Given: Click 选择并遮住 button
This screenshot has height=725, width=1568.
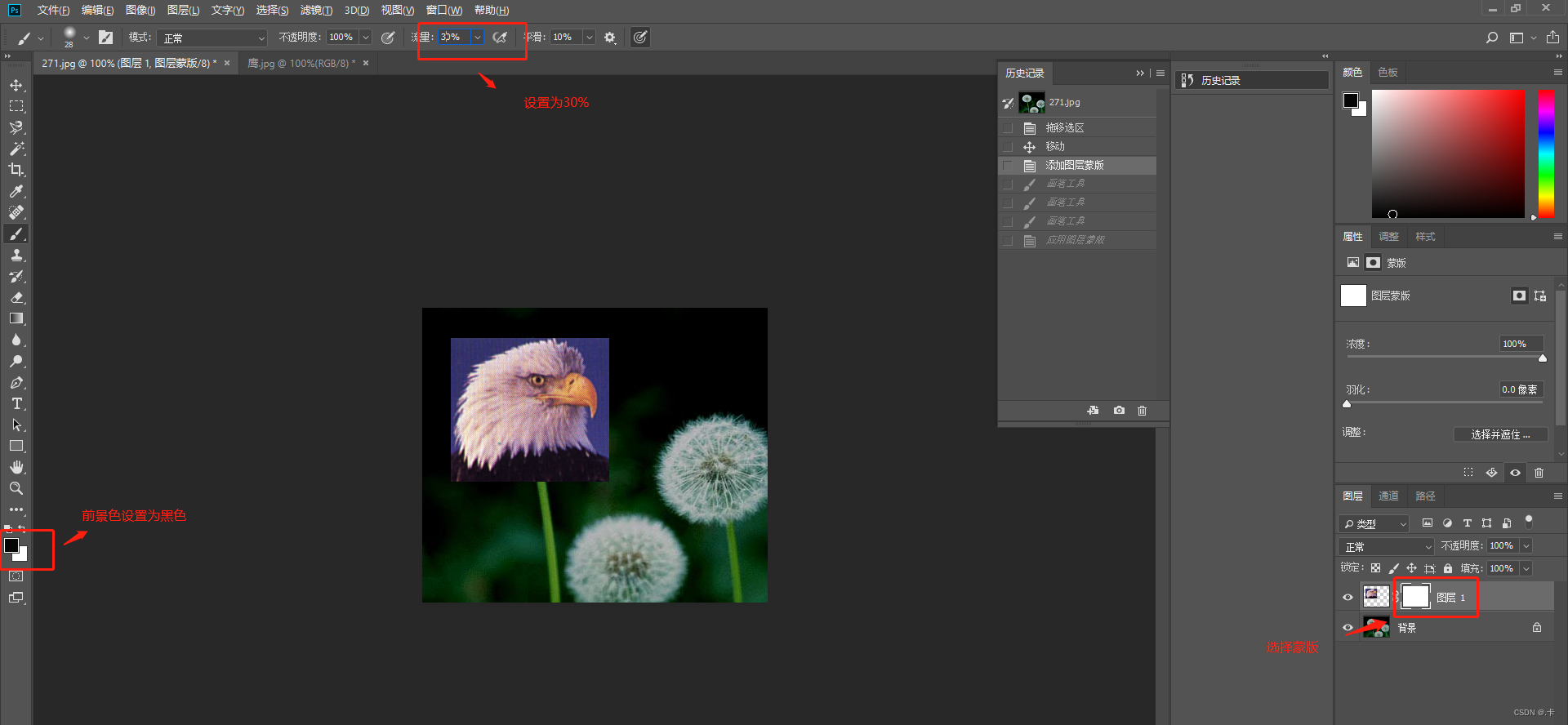Looking at the screenshot, I should 1500,434.
